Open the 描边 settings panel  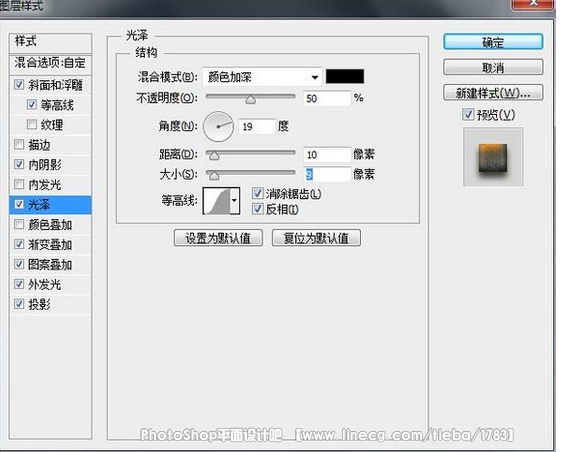click(39, 145)
